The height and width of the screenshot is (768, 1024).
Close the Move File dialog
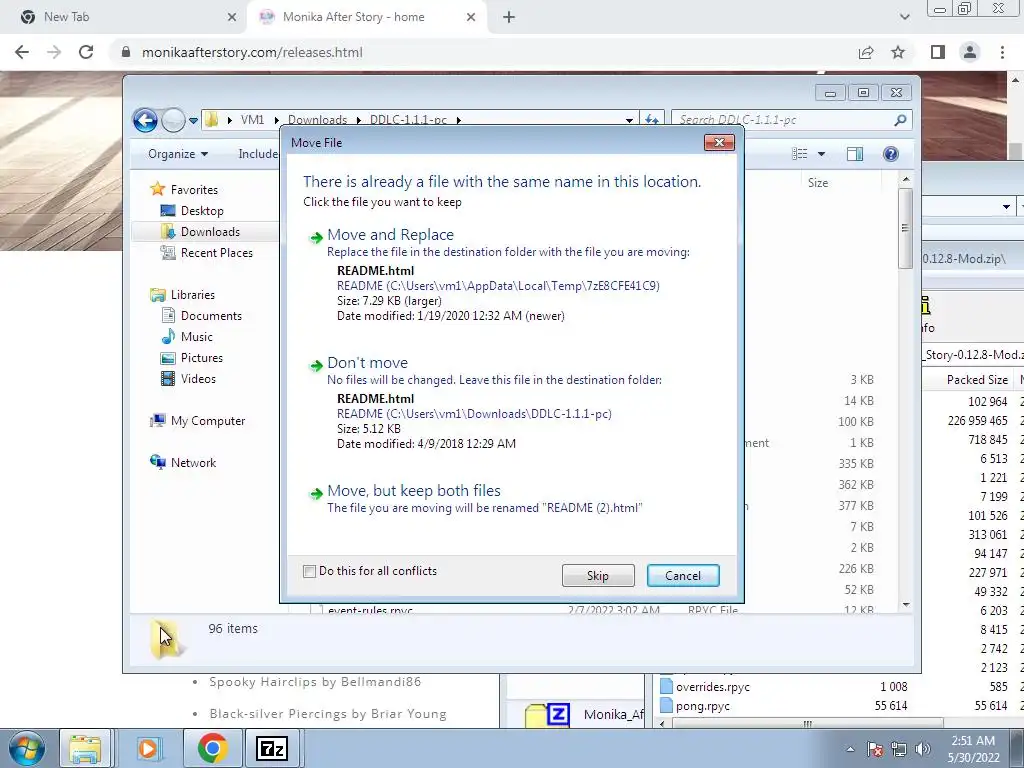tap(719, 142)
